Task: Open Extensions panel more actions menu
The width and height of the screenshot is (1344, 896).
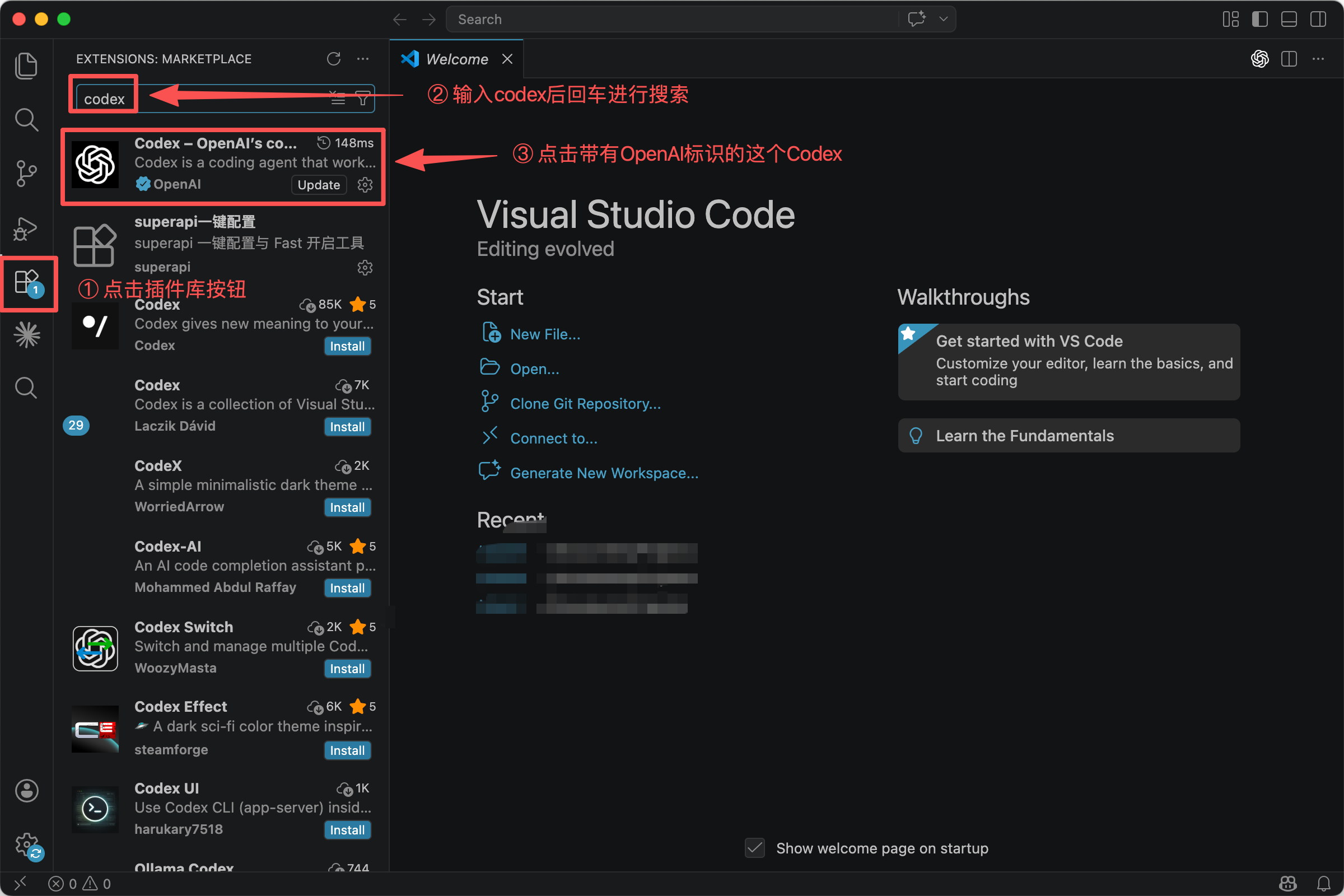Action: click(363, 59)
